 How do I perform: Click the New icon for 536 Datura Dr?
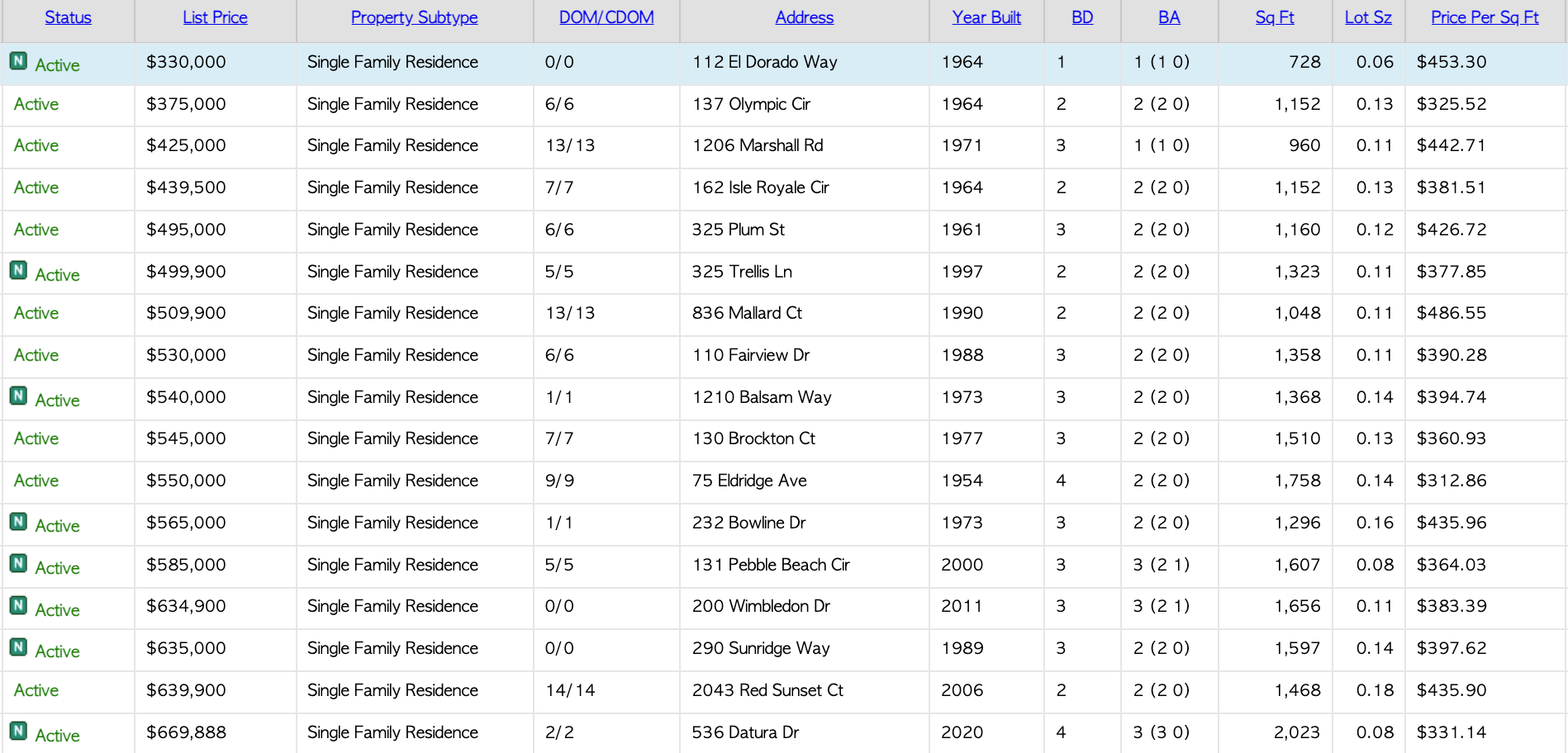tap(18, 732)
